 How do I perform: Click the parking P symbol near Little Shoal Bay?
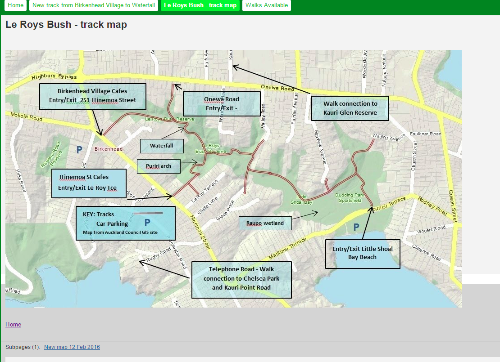click(x=356, y=227)
